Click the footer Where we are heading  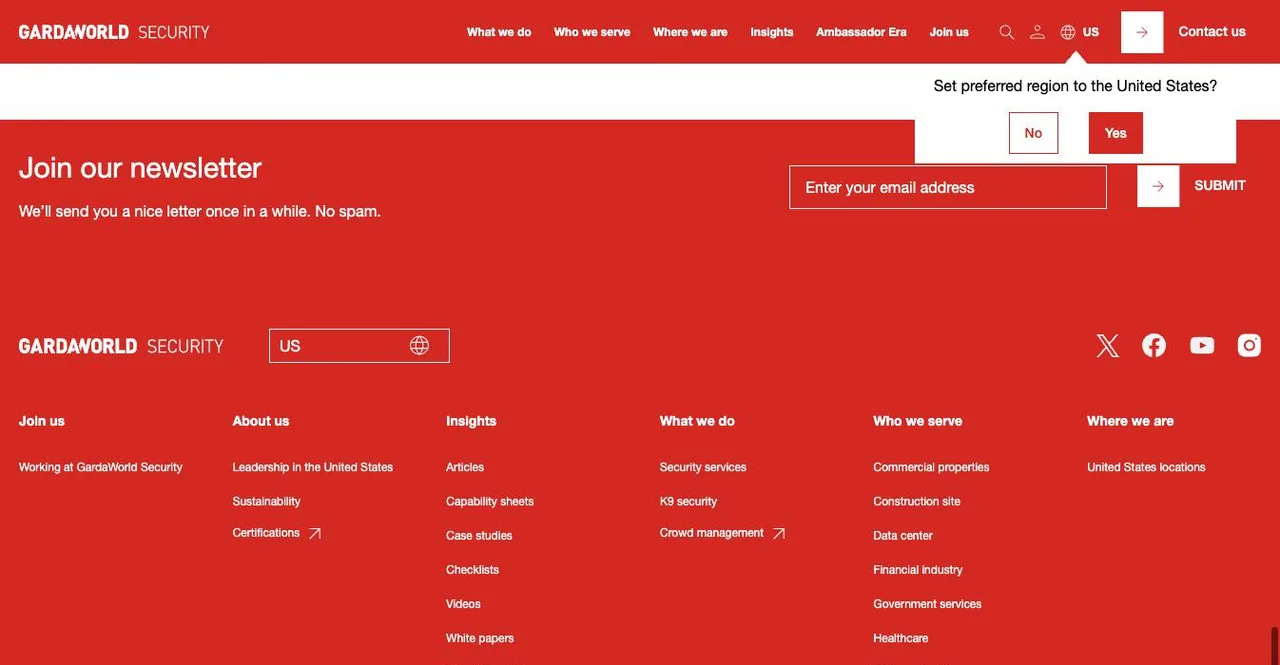1131,421
